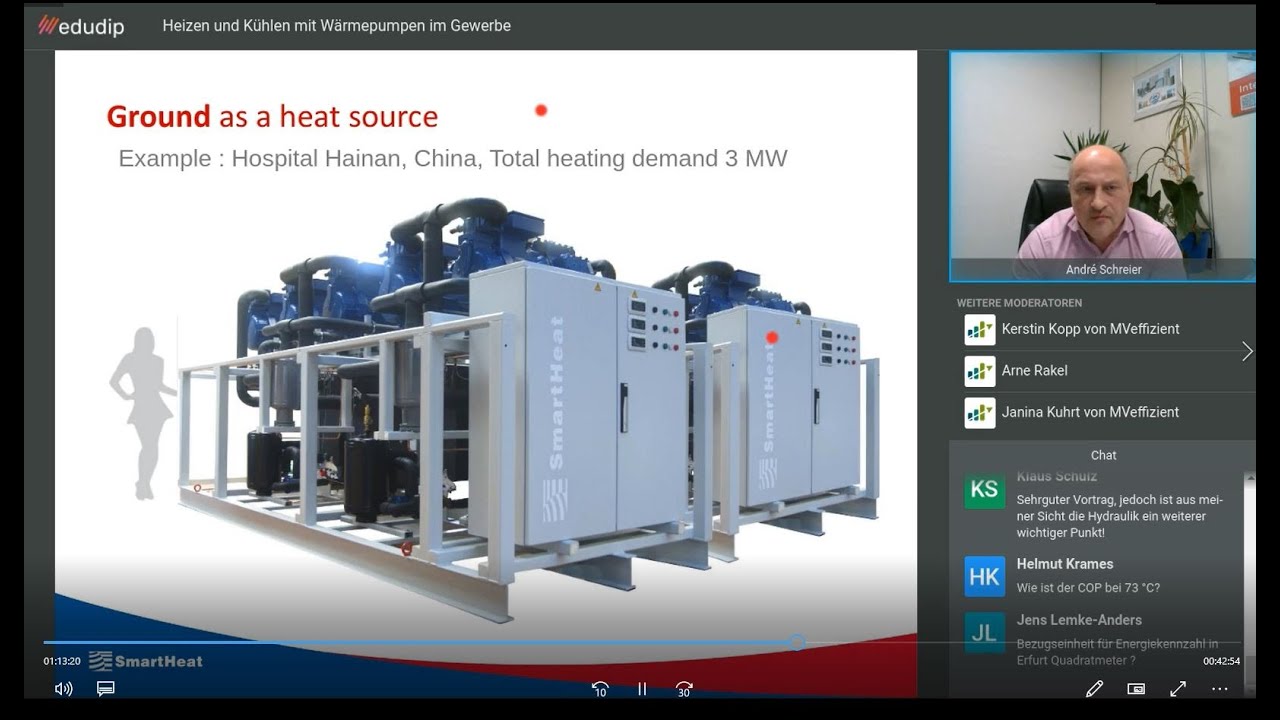This screenshot has width=1280, height=720.
Task: Click the remaining time 00:42:54
Action: pos(1221,661)
